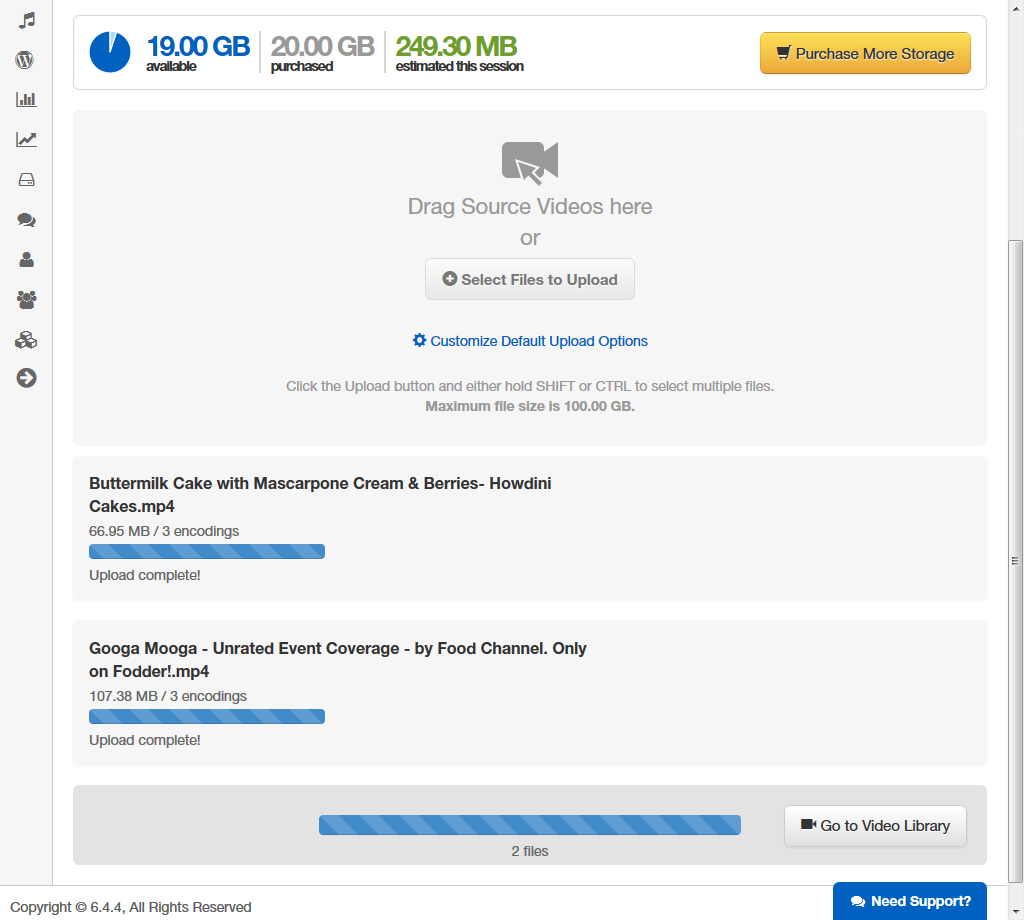
Task: Click Select Files to Upload button
Action: coord(530,280)
